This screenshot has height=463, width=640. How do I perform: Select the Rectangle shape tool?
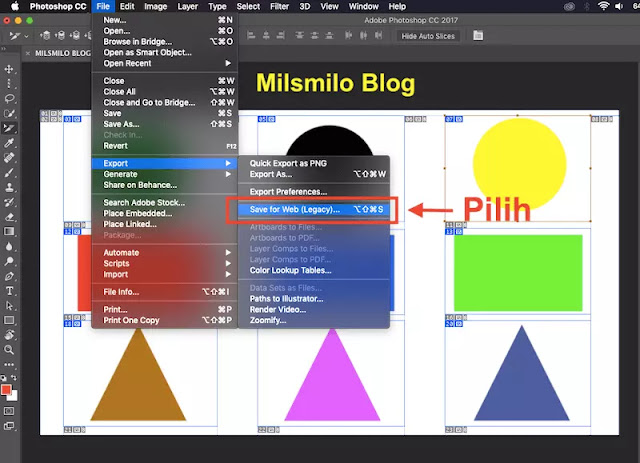pyautogui.click(x=9, y=320)
